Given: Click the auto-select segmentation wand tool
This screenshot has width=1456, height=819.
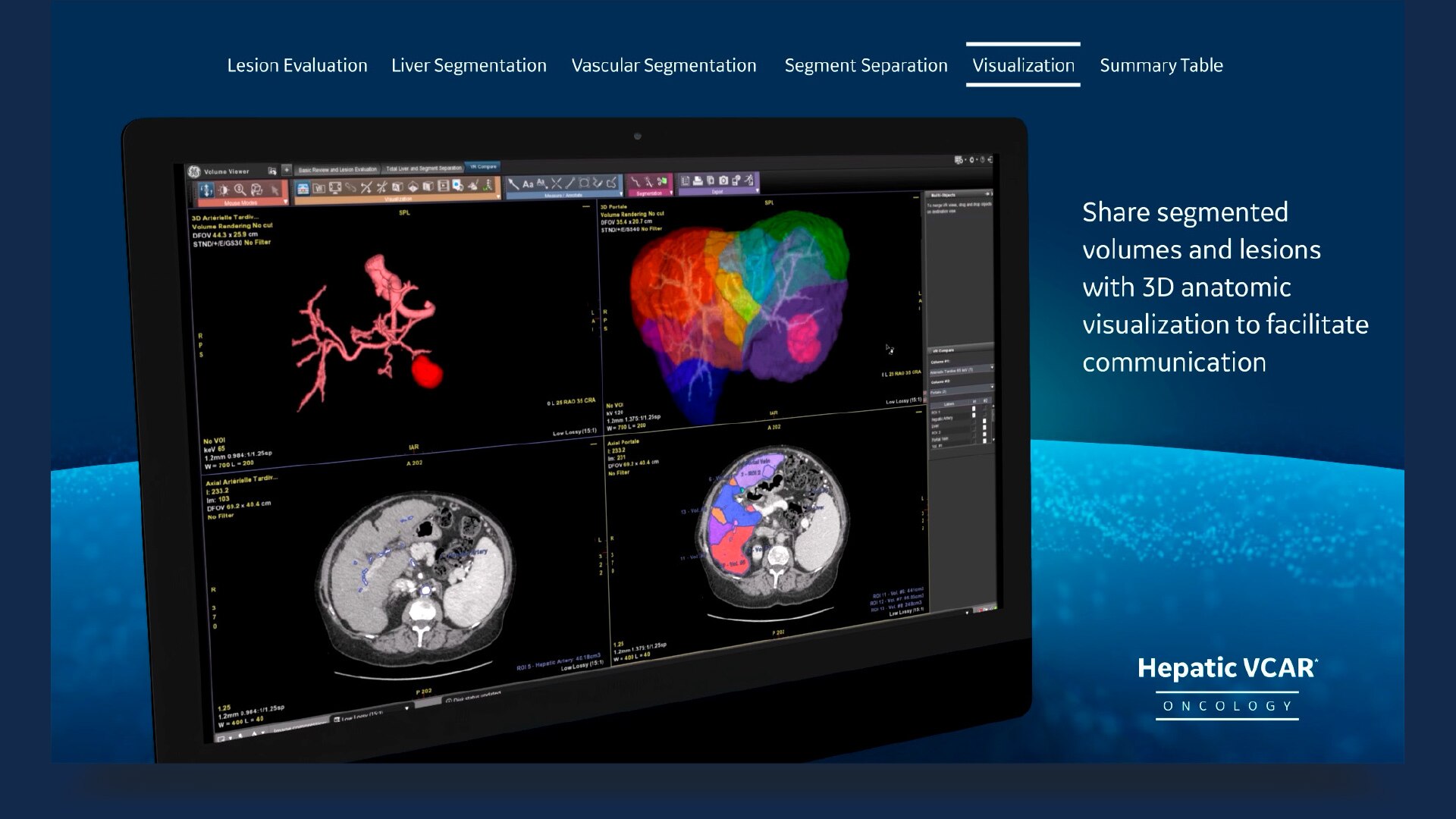Looking at the screenshot, I should 649,182.
